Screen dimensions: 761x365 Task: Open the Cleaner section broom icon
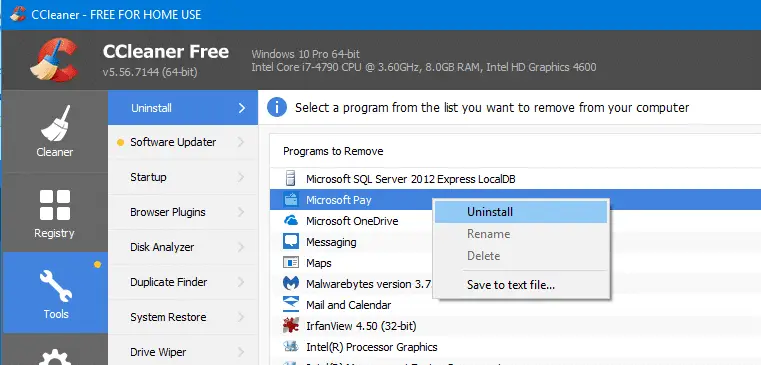[x=55, y=123]
